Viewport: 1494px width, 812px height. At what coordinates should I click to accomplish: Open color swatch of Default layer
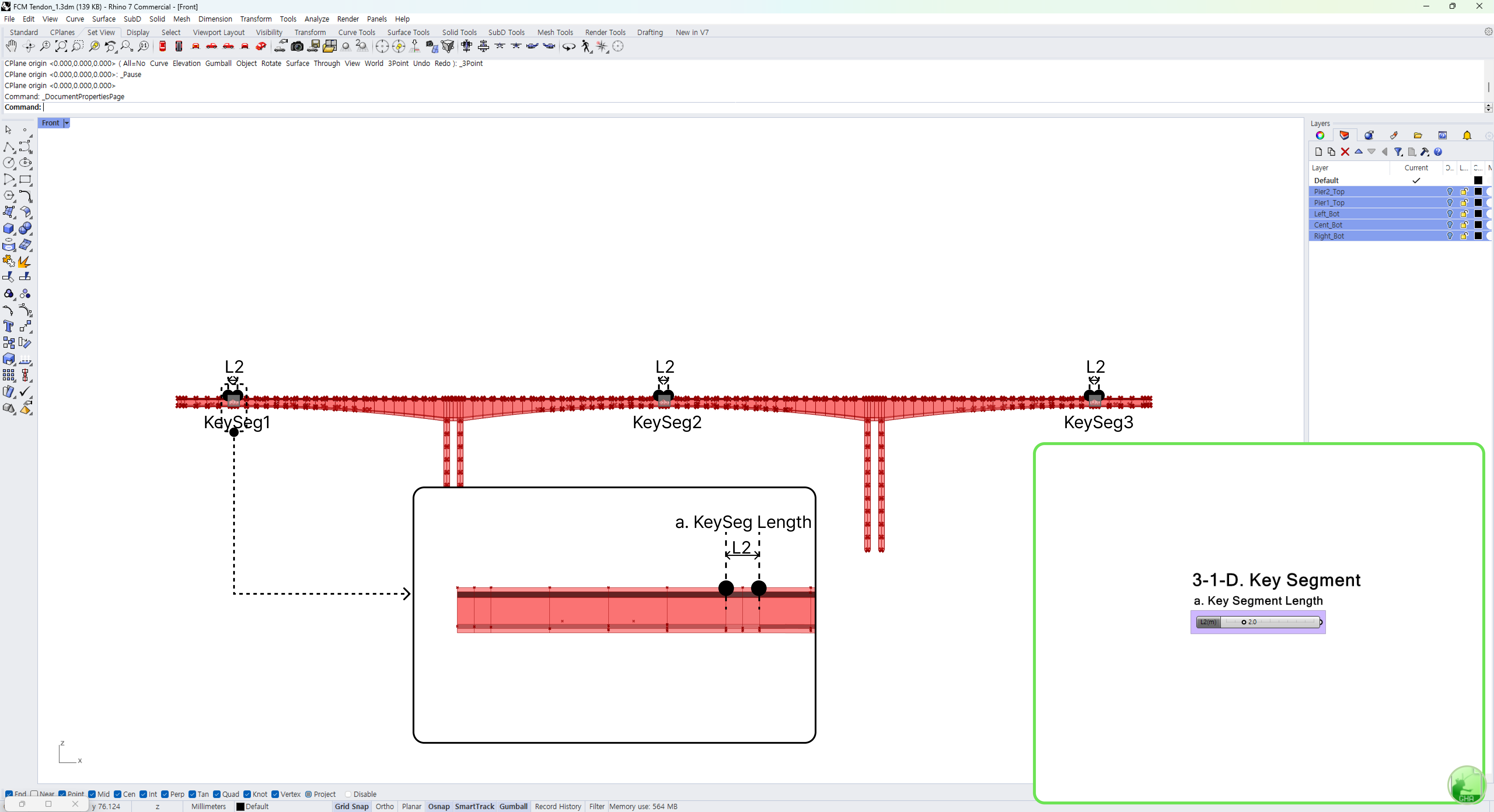point(1478,181)
